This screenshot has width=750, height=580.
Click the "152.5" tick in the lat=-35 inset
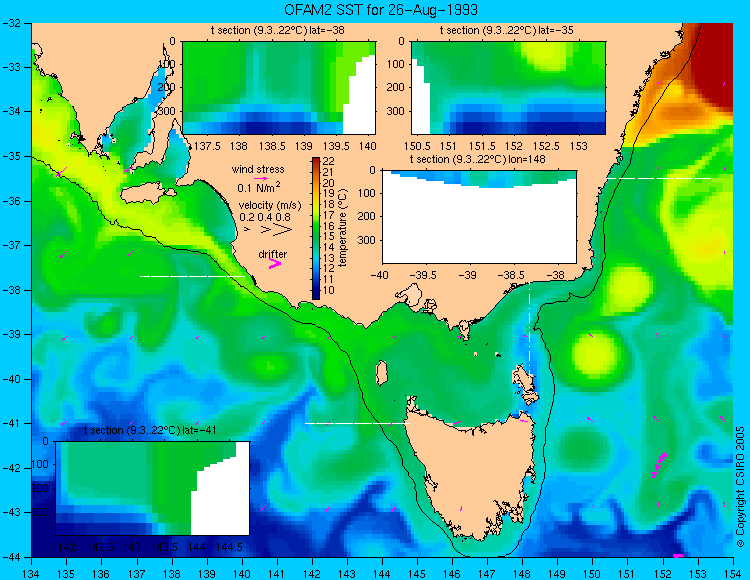point(546,146)
